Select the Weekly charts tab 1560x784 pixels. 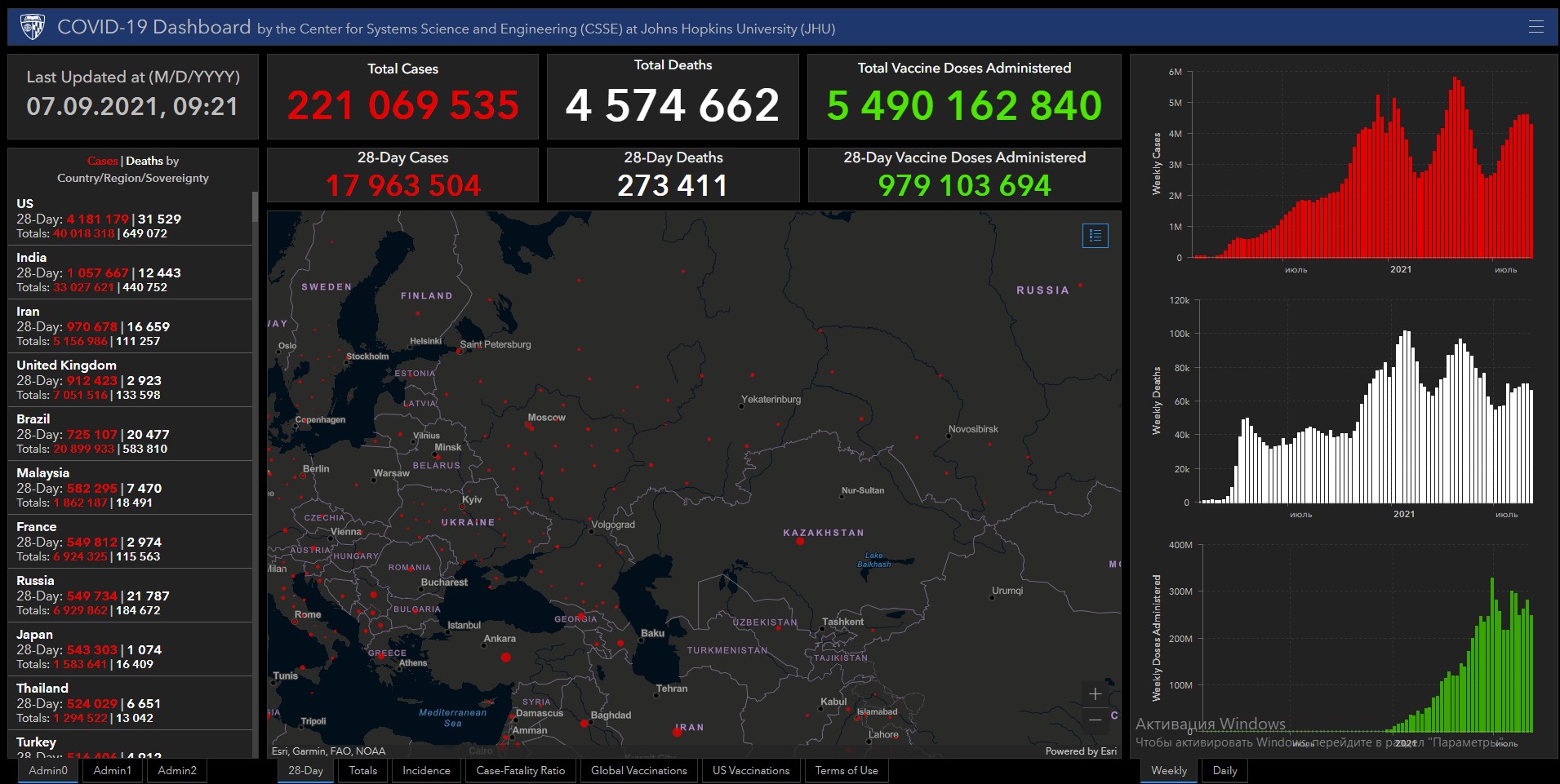pyautogui.click(x=1168, y=770)
